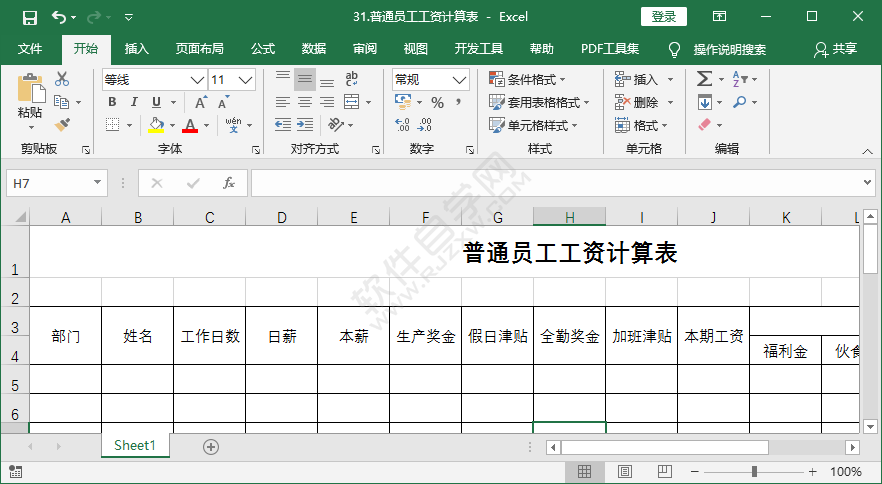Click the insert function fx button
Screen dimensions: 882x484
click(x=229, y=183)
